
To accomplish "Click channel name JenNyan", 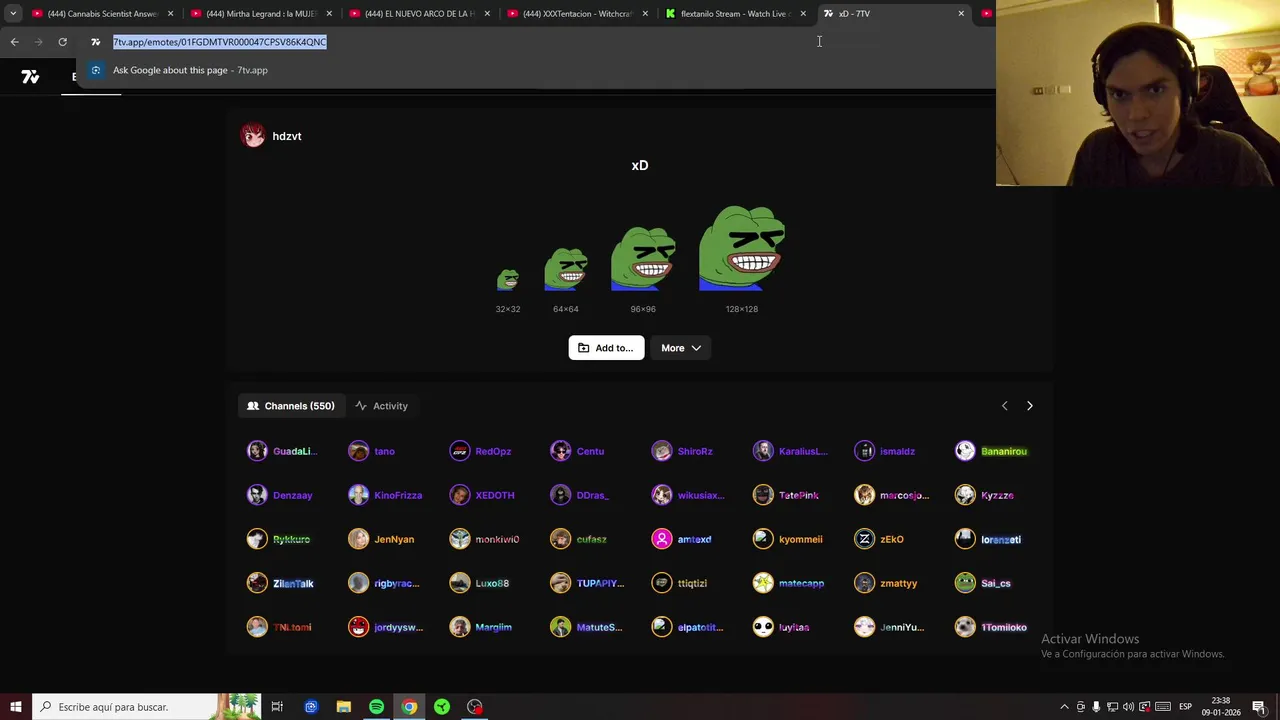I will click(394, 539).
